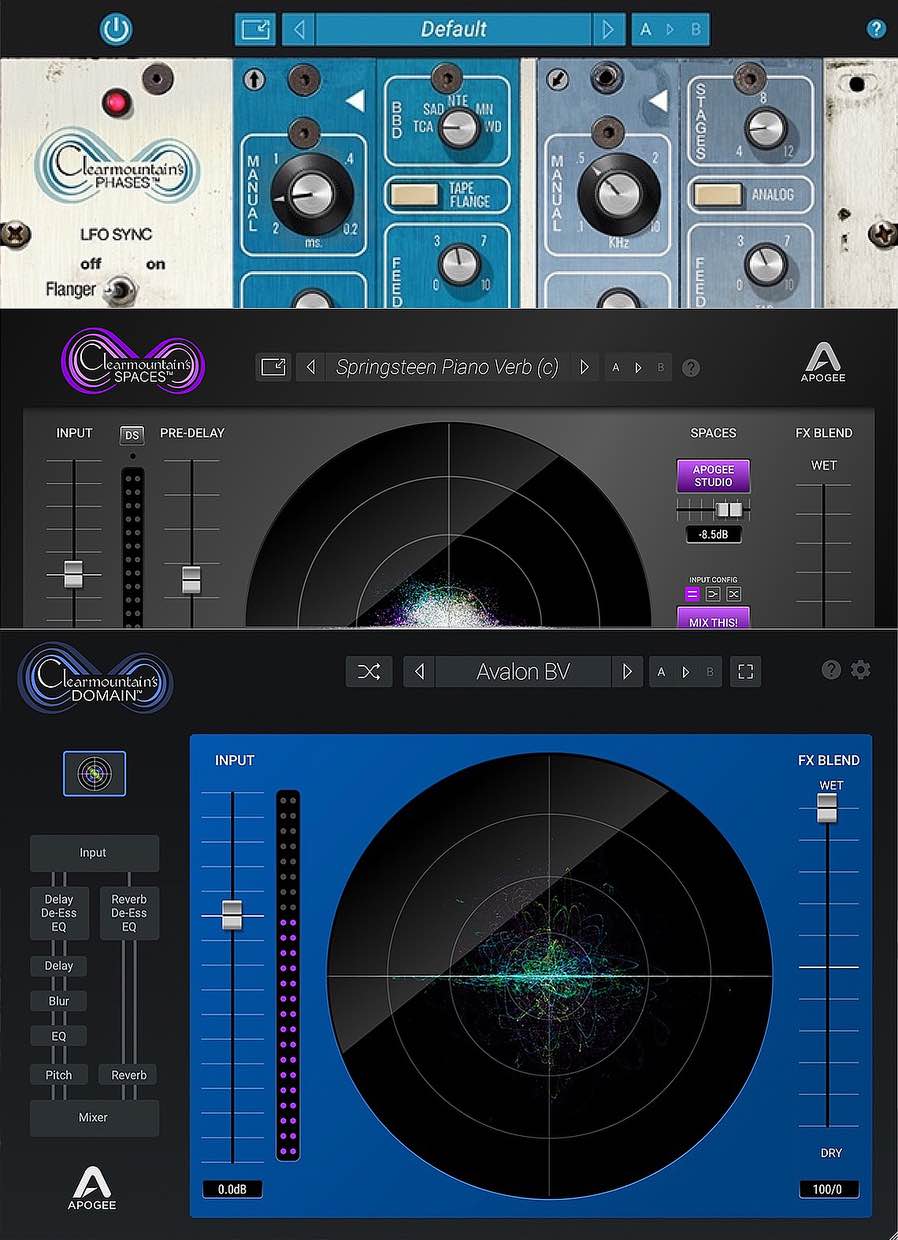Click the Domain shuffle randomize preset icon
898x1240 pixels.
pyautogui.click(x=369, y=672)
